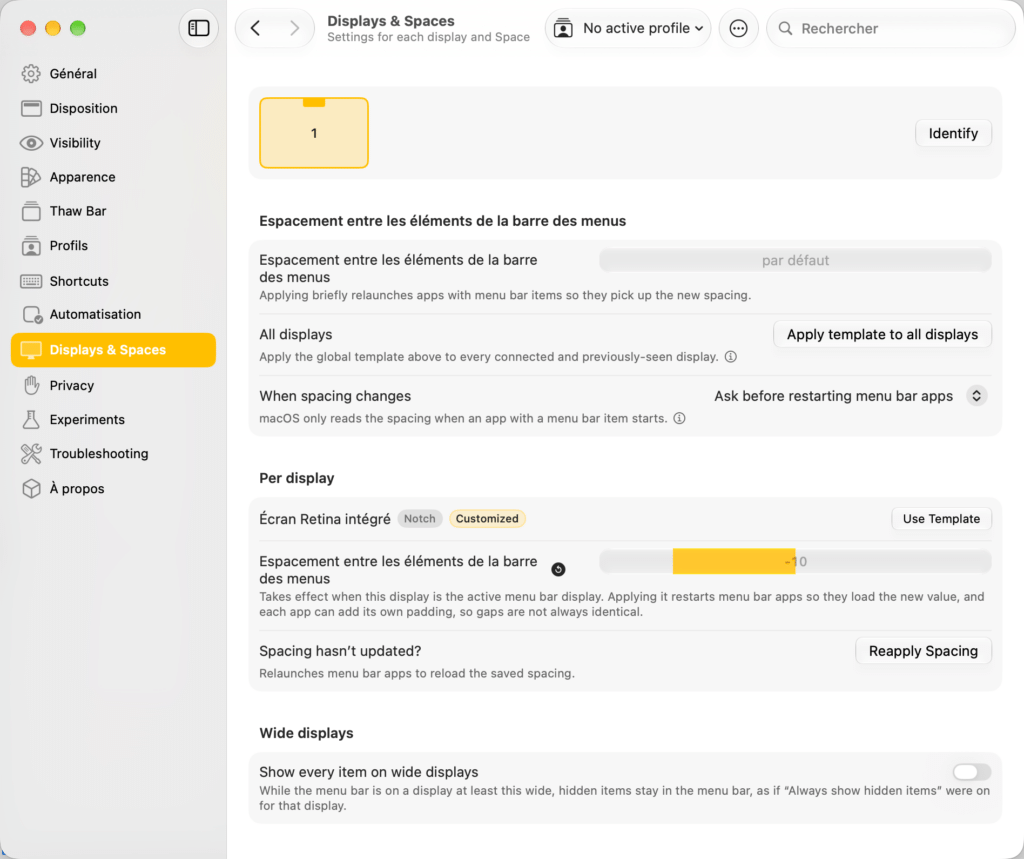Click the Reapply Spacing button

923,651
